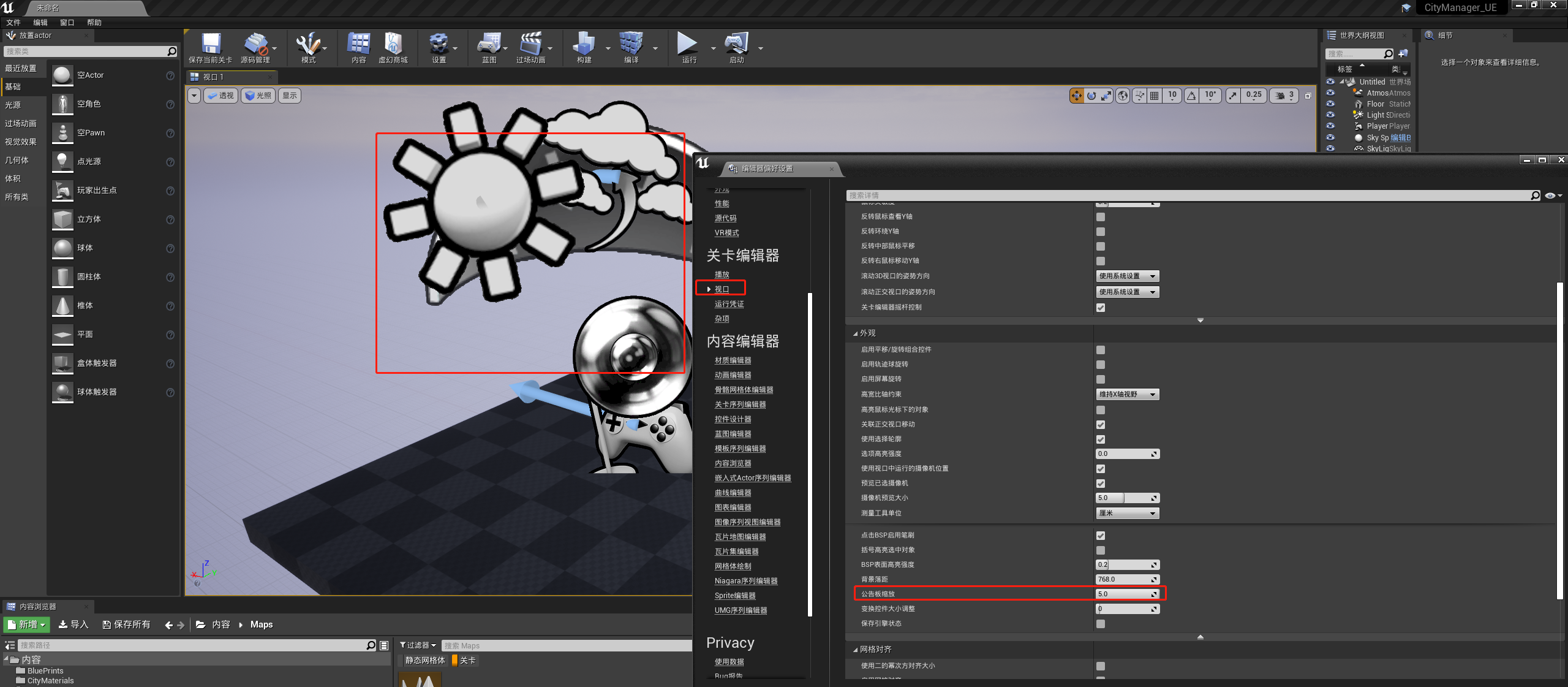Open the 编辑 menu in menu bar

(40, 23)
